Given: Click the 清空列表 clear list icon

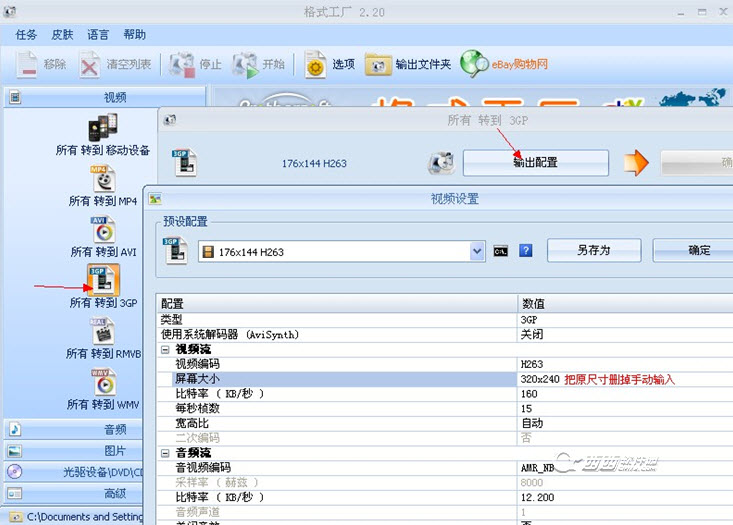Looking at the screenshot, I should click(x=89, y=65).
